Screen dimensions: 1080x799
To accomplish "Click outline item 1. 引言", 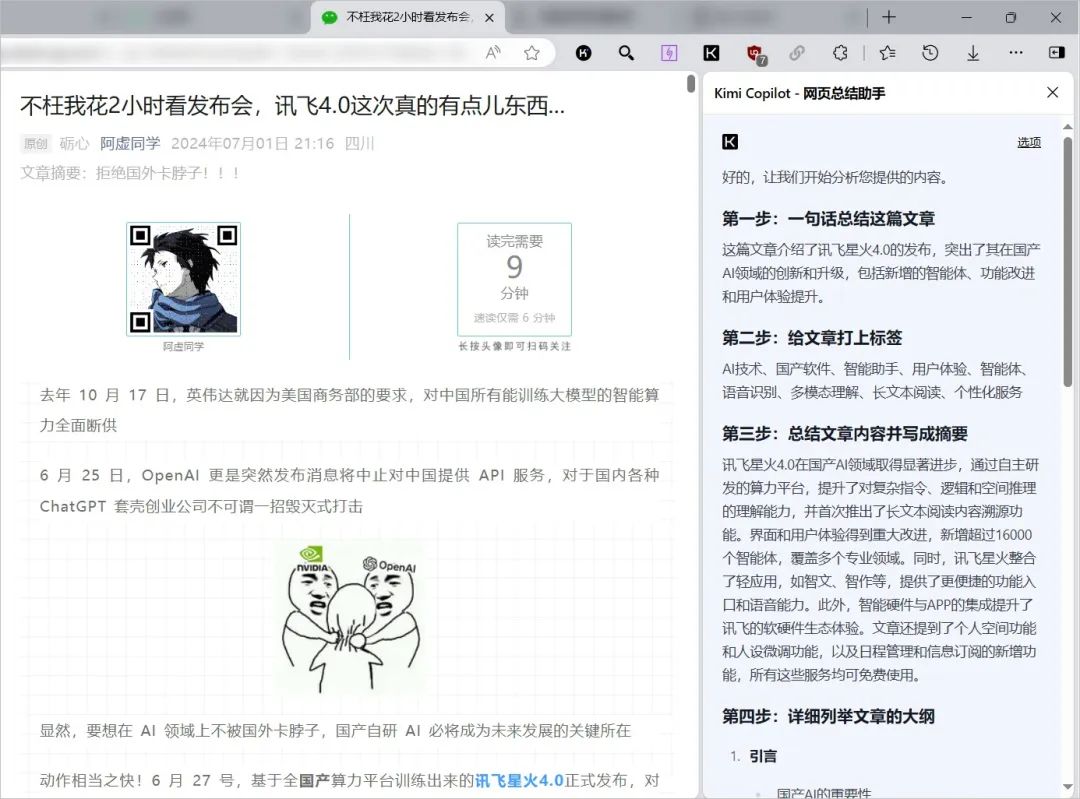I will click(x=754, y=756).
